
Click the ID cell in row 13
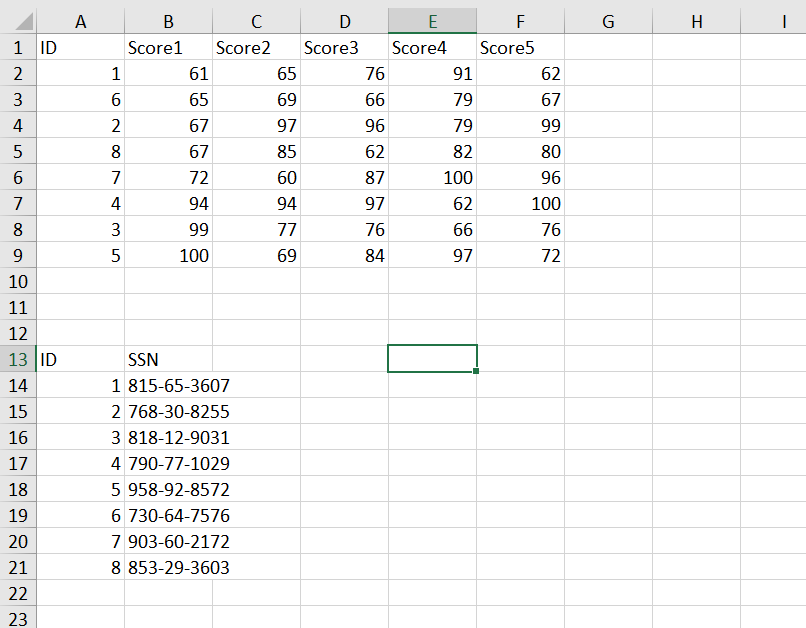point(80,359)
